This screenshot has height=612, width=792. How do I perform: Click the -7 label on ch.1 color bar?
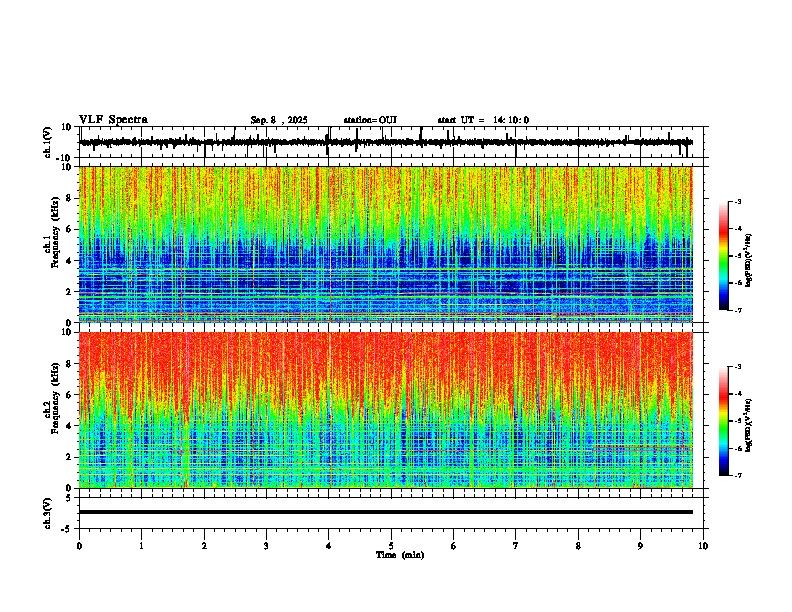coord(737,311)
